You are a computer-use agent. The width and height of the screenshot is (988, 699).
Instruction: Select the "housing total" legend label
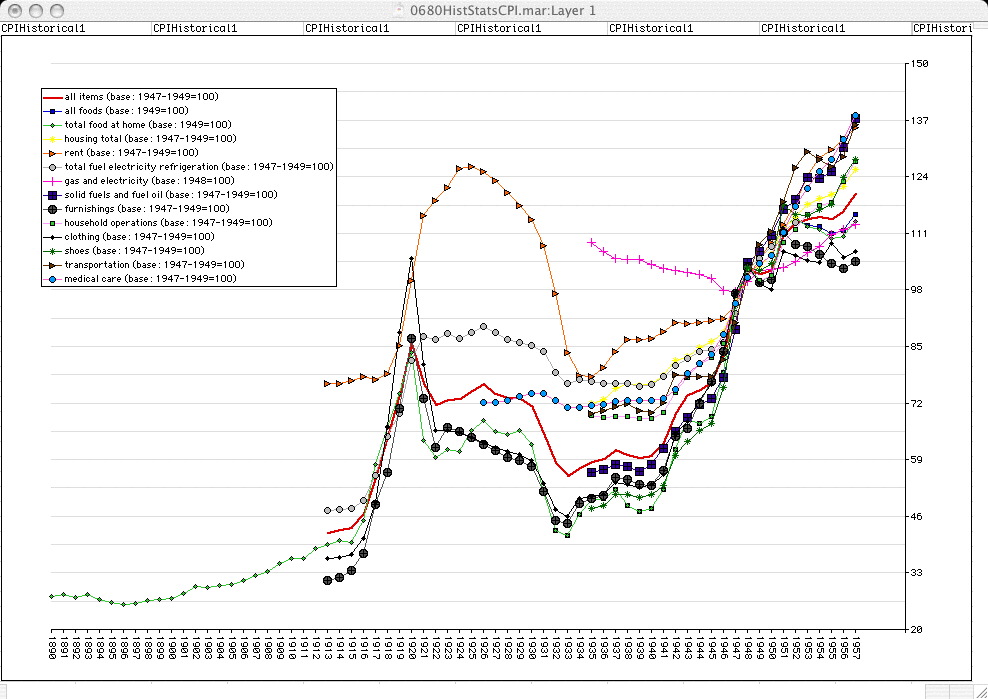click(x=150, y=139)
